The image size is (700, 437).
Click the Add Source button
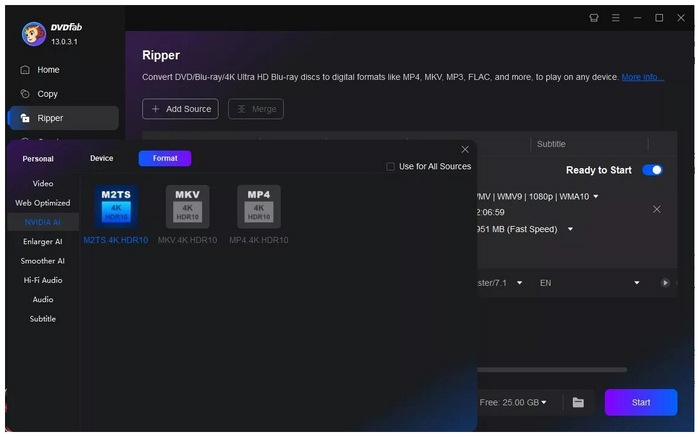tap(180, 109)
